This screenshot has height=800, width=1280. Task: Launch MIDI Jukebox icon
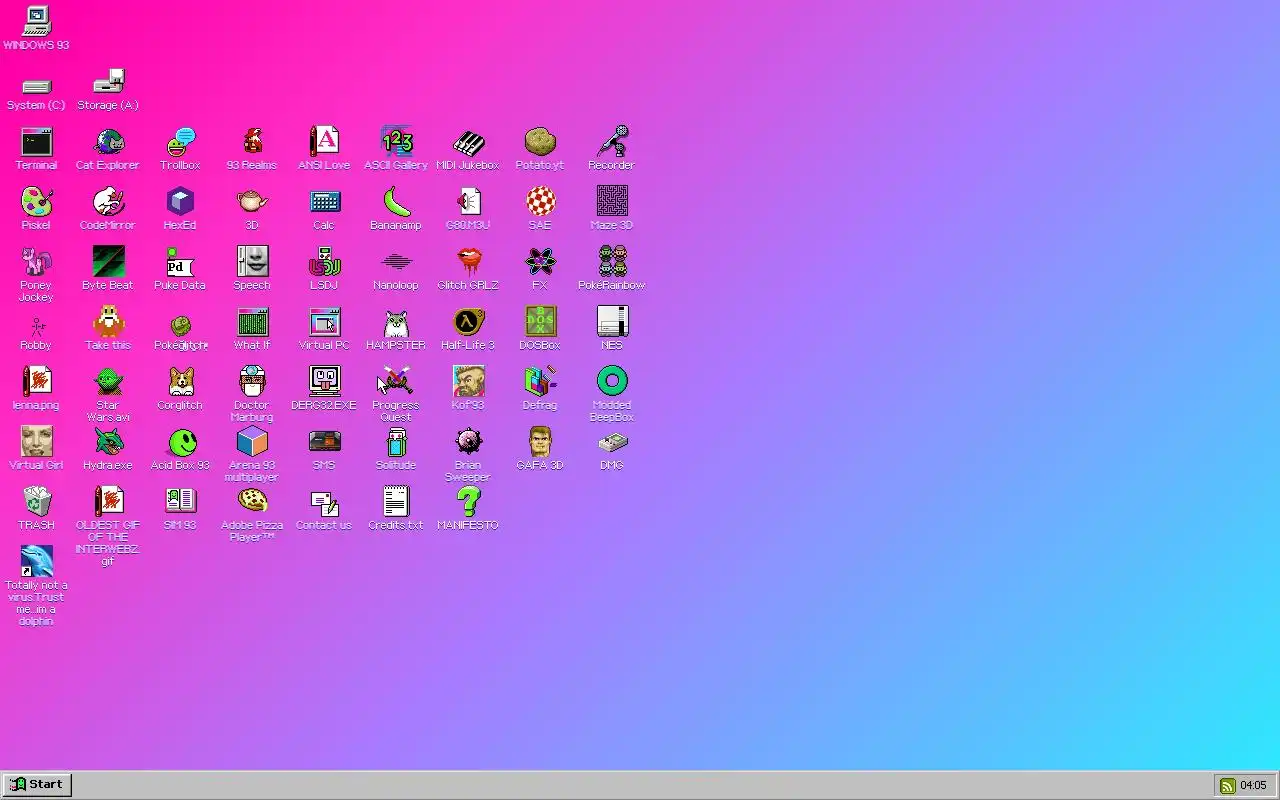pyautogui.click(x=468, y=142)
